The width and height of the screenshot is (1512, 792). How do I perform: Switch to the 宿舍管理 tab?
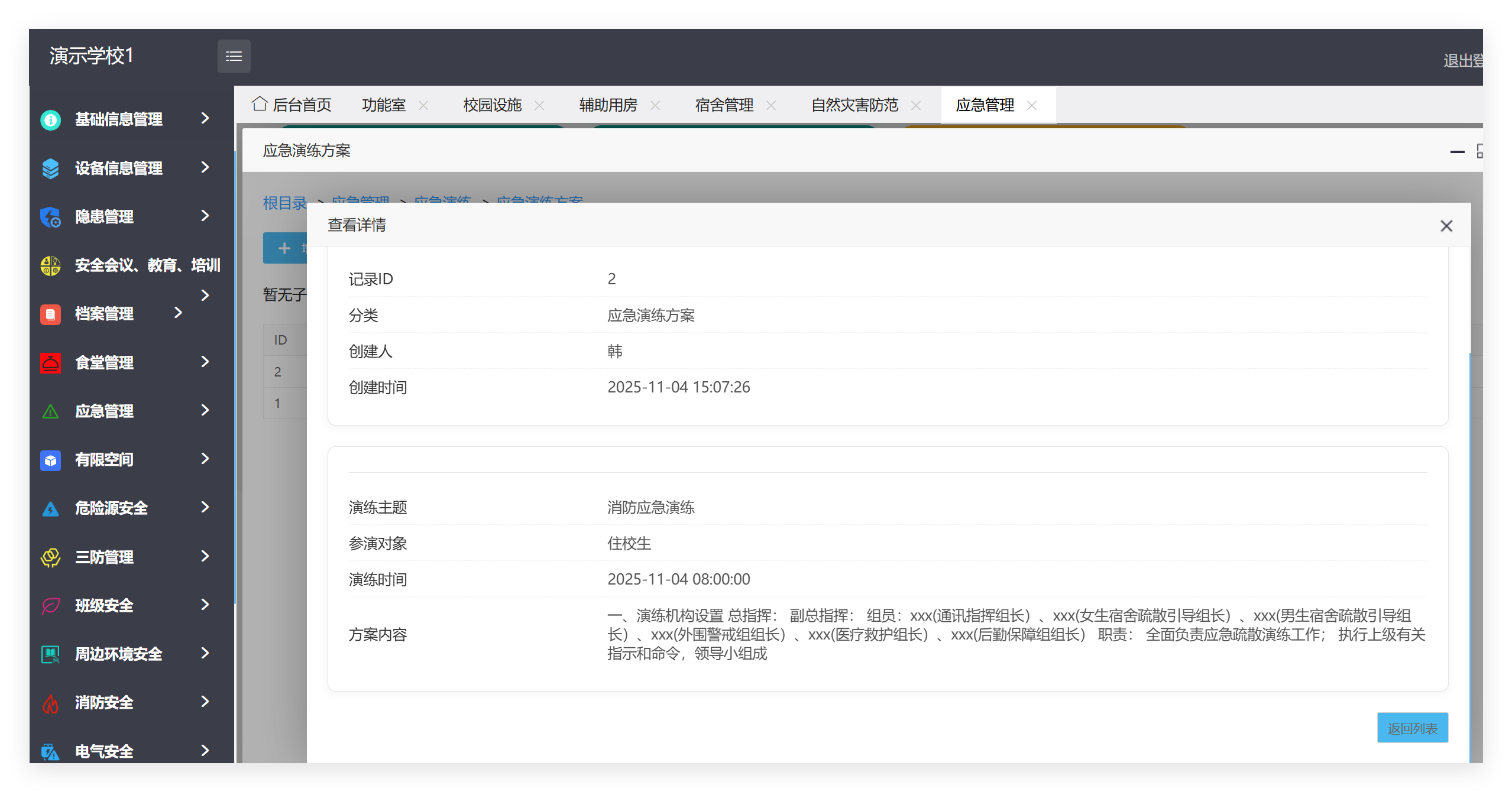[724, 105]
